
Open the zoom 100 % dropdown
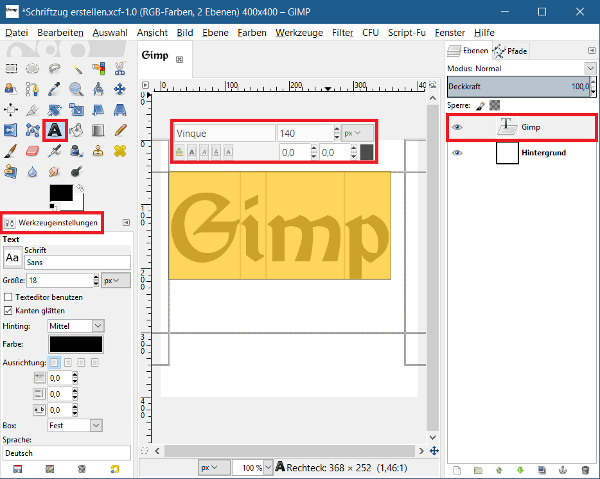pyautogui.click(x=268, y=468)
